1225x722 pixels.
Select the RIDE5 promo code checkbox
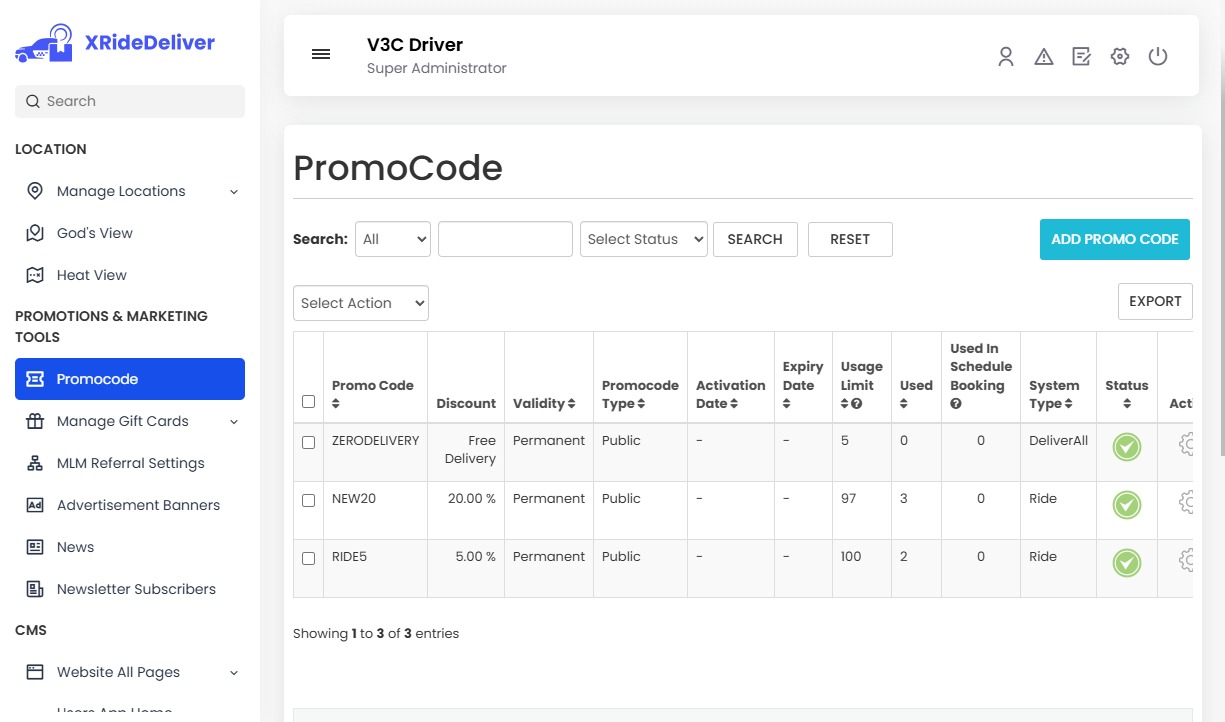(308, 558)
